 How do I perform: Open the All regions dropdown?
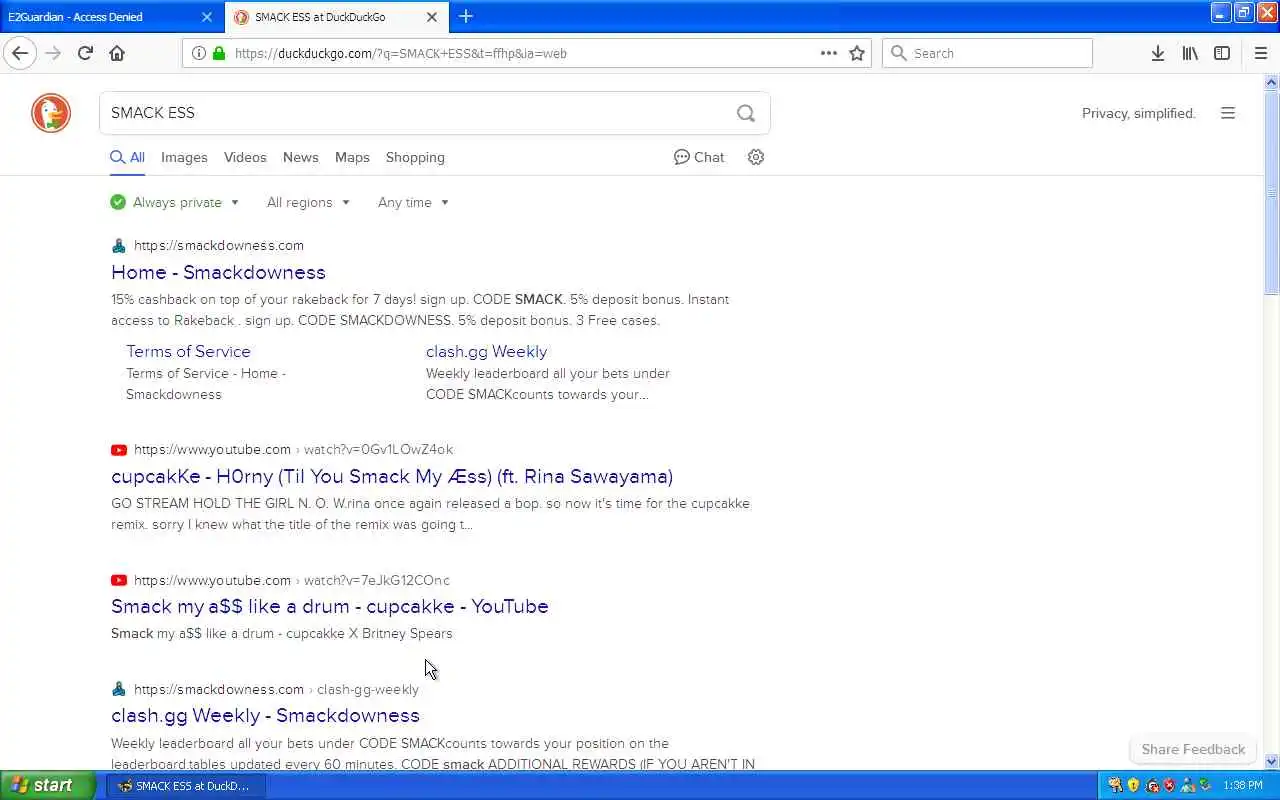[308, 202]
